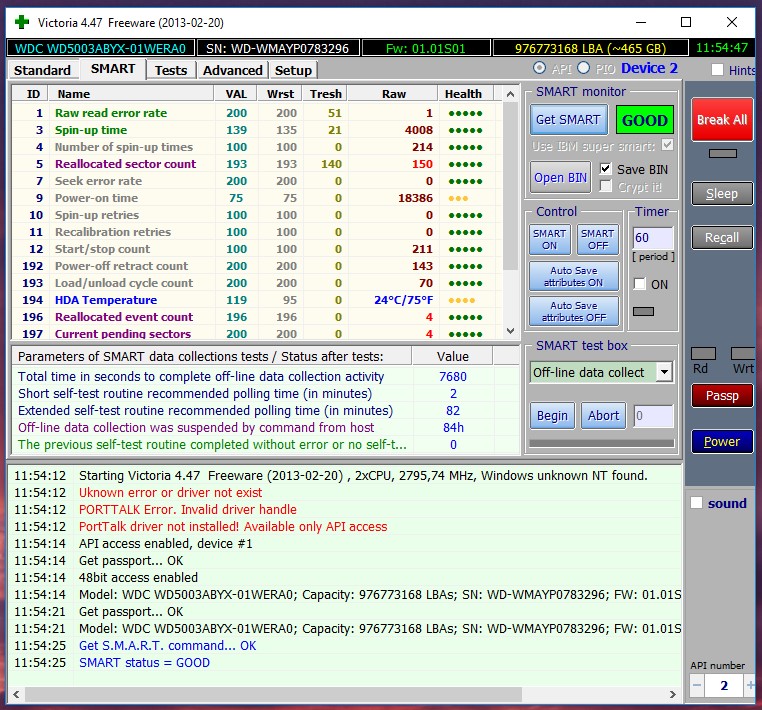Decrease API number with minus button
Screen dimensions: 762x710
tap(697, 686)
